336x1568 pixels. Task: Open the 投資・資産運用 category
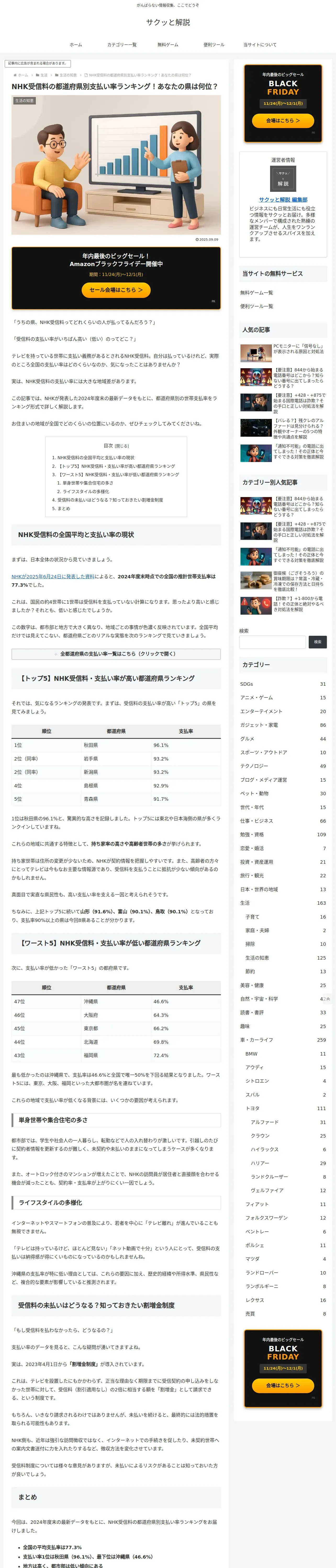[283, 862]
